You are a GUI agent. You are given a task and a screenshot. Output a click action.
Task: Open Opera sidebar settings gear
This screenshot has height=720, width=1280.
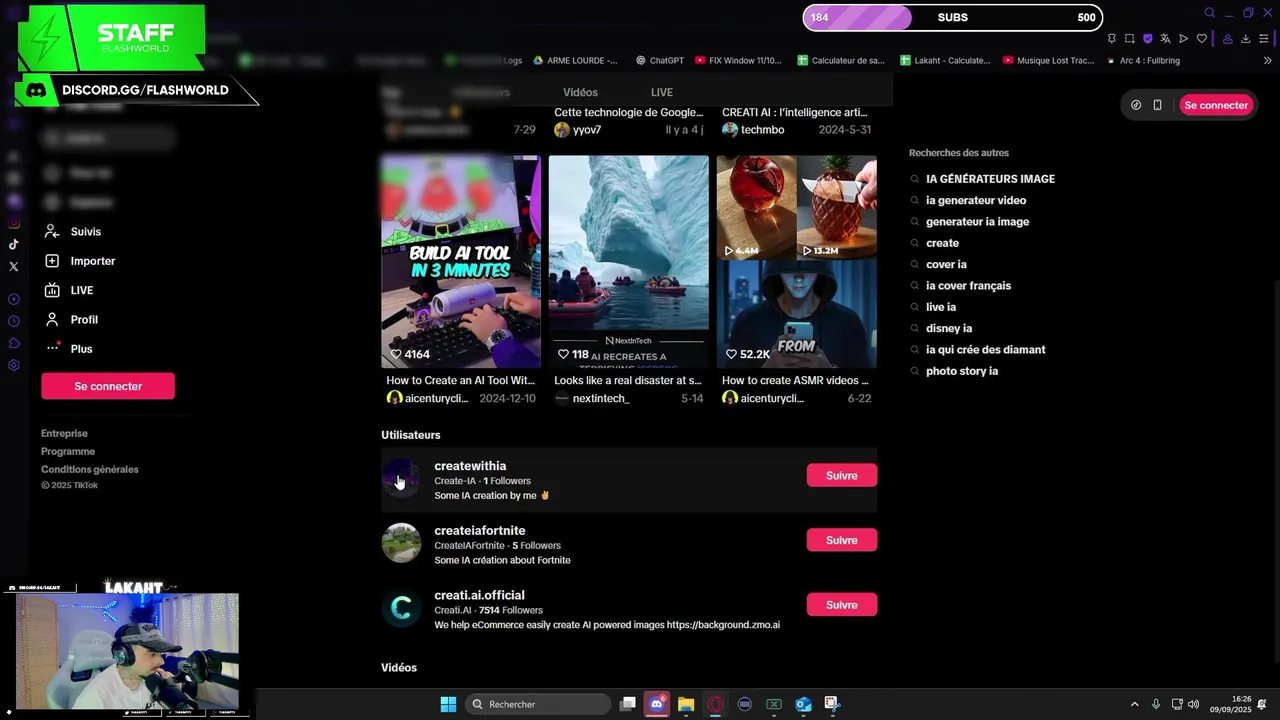point(13,365)
